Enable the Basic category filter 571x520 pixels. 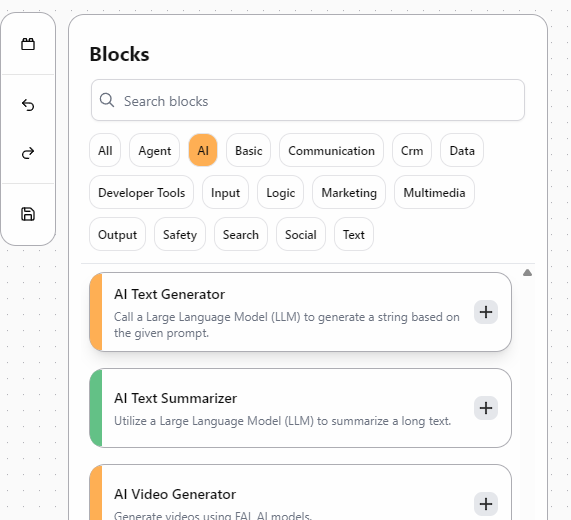(x=248, y=150)
